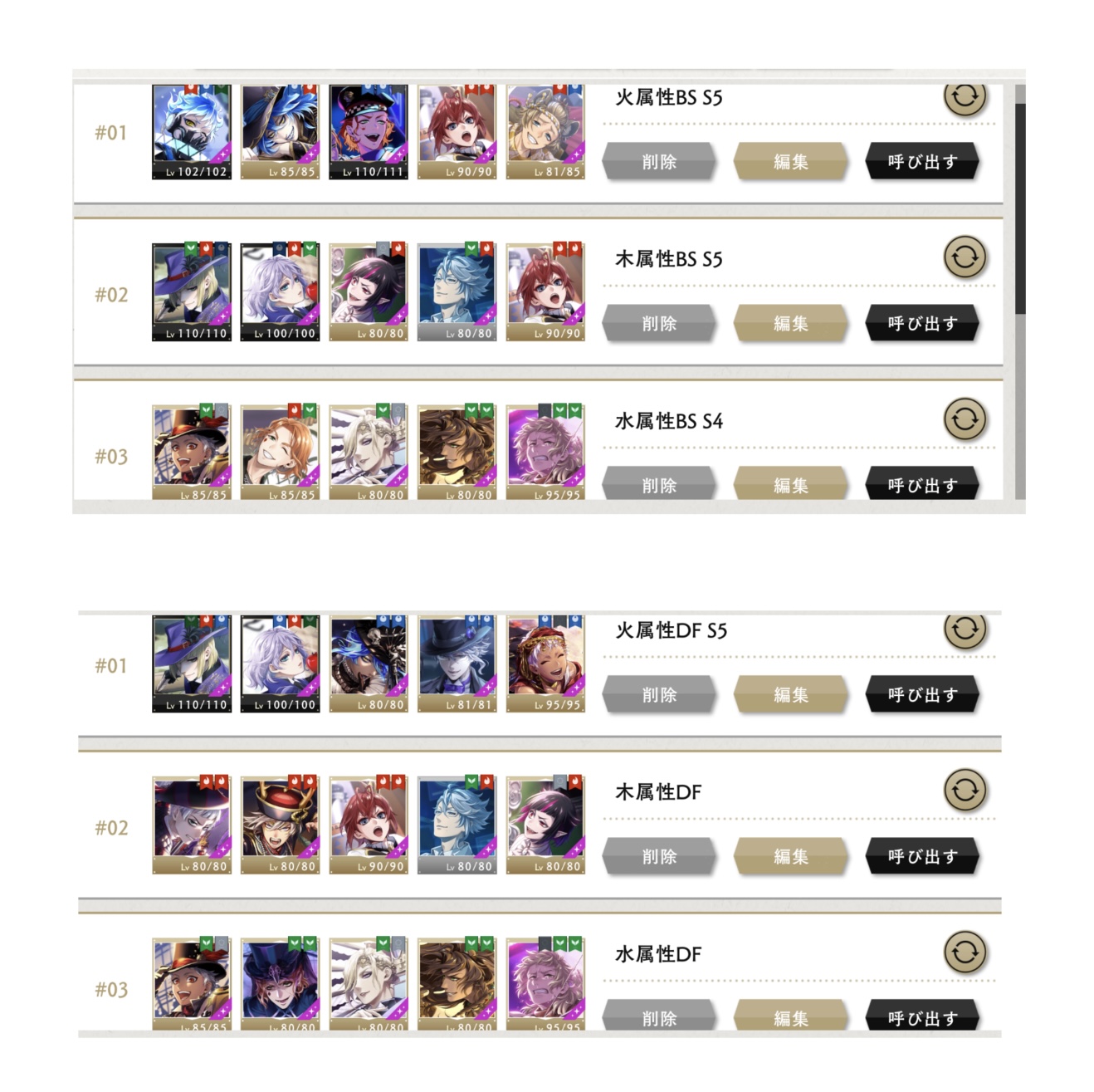
Task: Select Lv 110/111 card in 火属性BS S5
Action: point(369,132)
